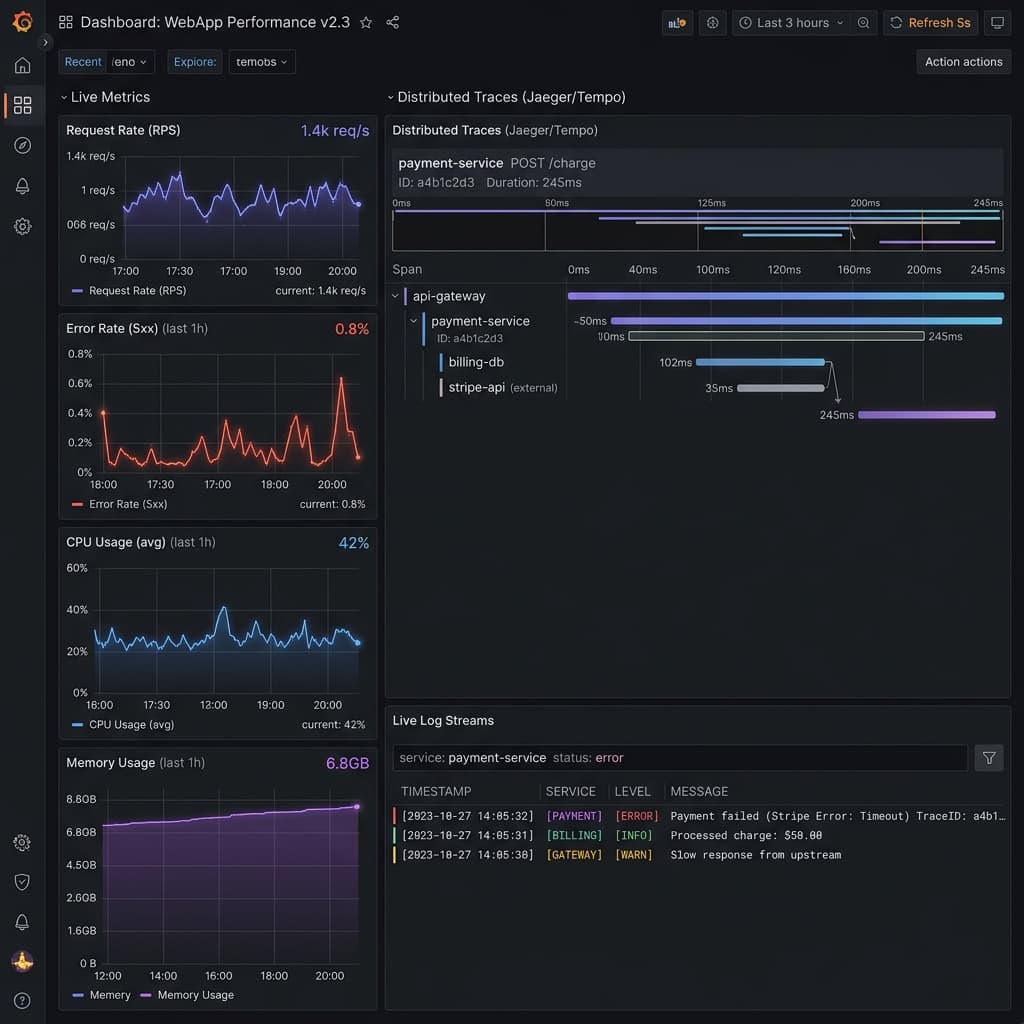Open dashboard settings gear in top bar
The width and height of the screenshot is (1024, 1024).
(x=712, y=23)
